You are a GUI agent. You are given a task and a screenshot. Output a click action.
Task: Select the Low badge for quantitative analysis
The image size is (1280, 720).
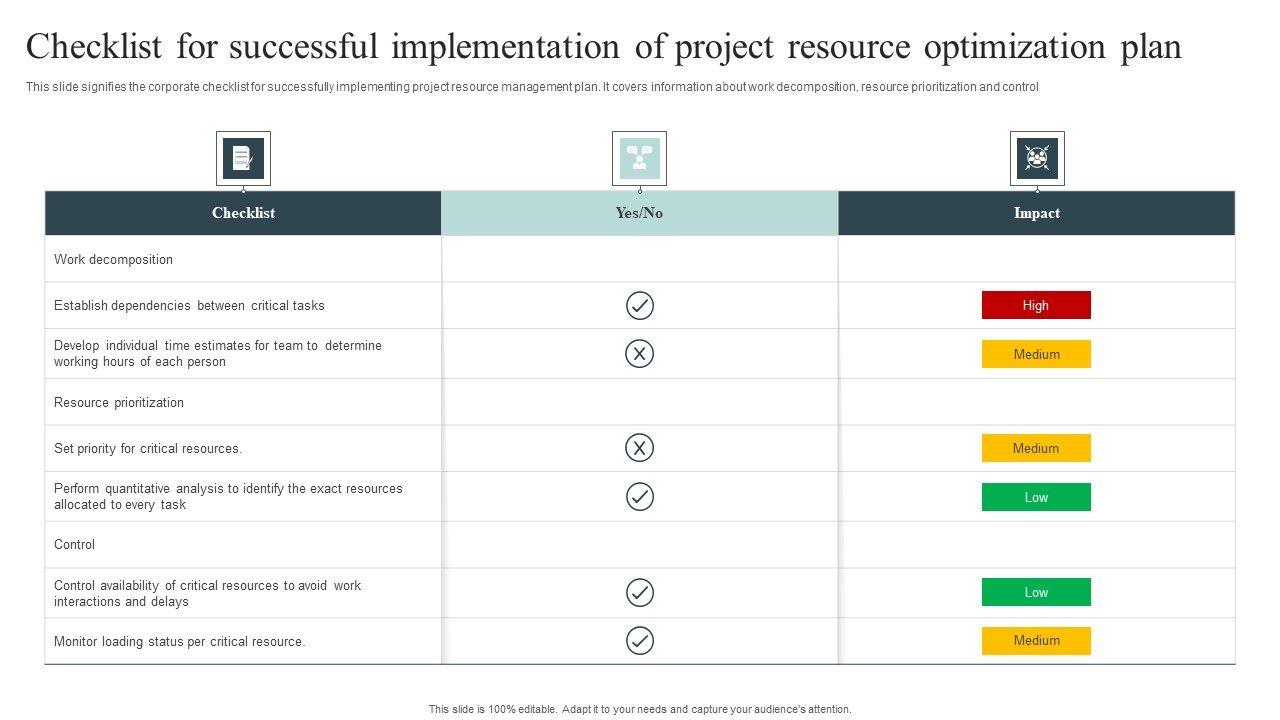[1036, 497]
